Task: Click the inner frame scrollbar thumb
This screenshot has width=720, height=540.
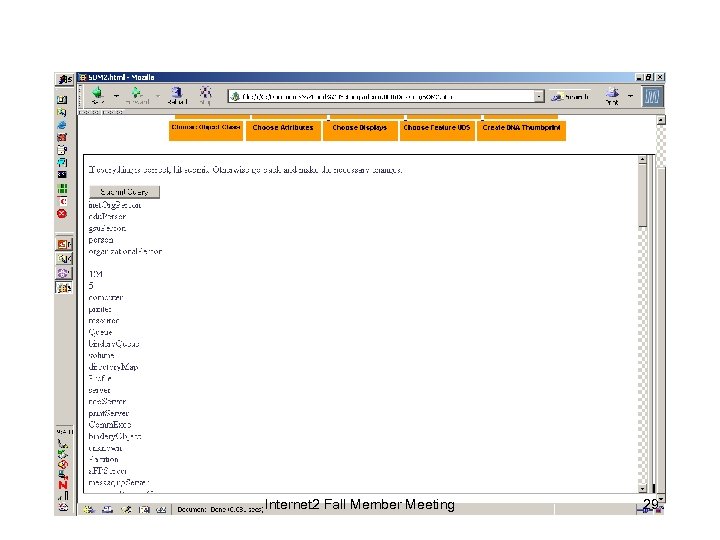Action: click(x=642, y=196)
